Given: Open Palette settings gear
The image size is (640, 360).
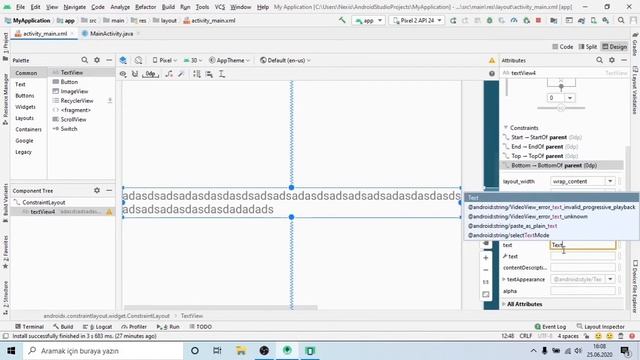Looking at the screenshot, I should [x=97, y=60].
